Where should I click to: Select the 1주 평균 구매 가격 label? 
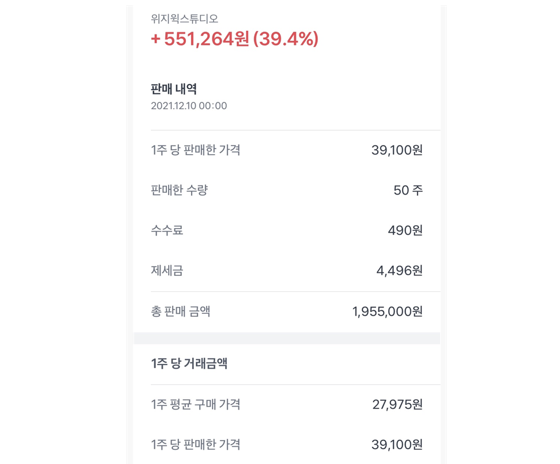[195, 404]
